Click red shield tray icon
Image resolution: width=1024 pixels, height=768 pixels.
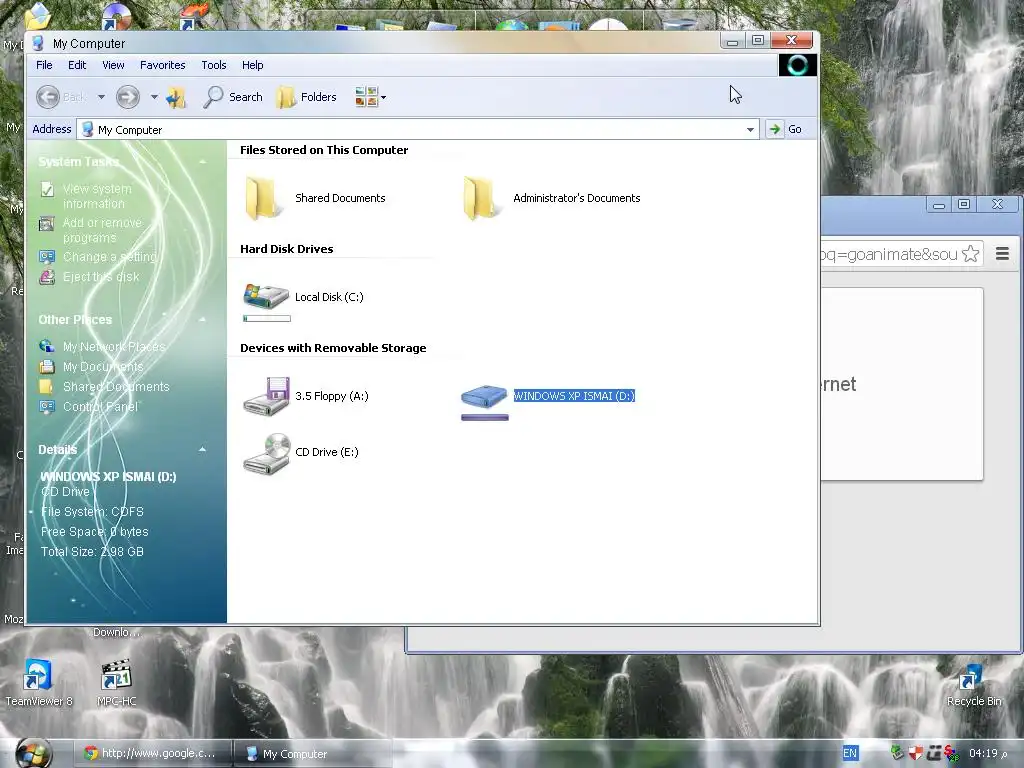(x=916, y=753)
